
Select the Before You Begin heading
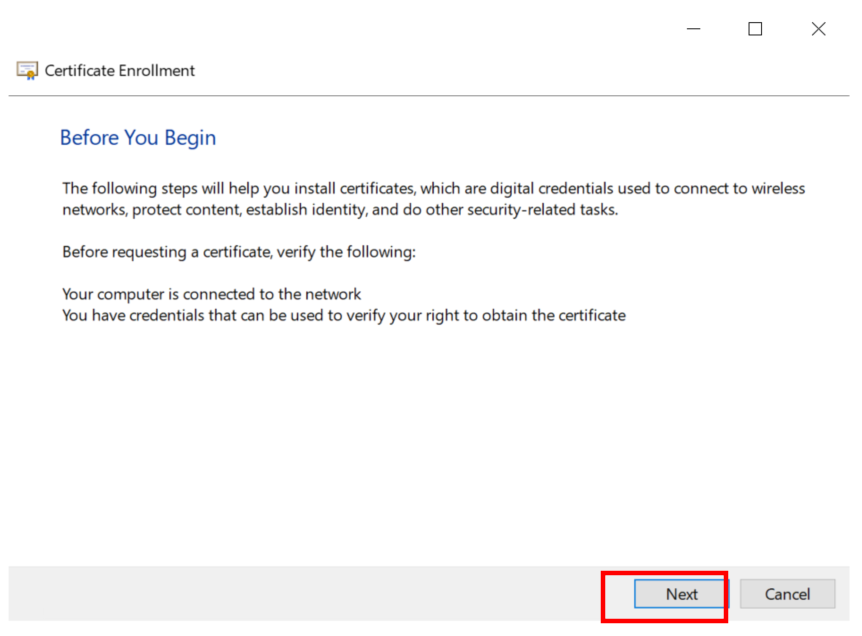[138, 138]
